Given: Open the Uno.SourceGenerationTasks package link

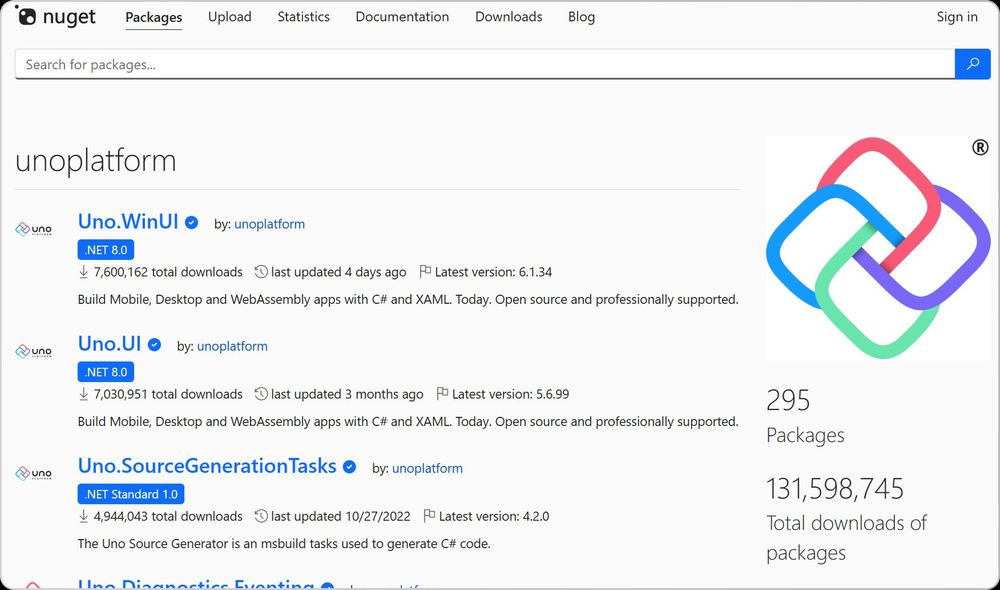Looking at the screenshot, I should click(207, 466).
